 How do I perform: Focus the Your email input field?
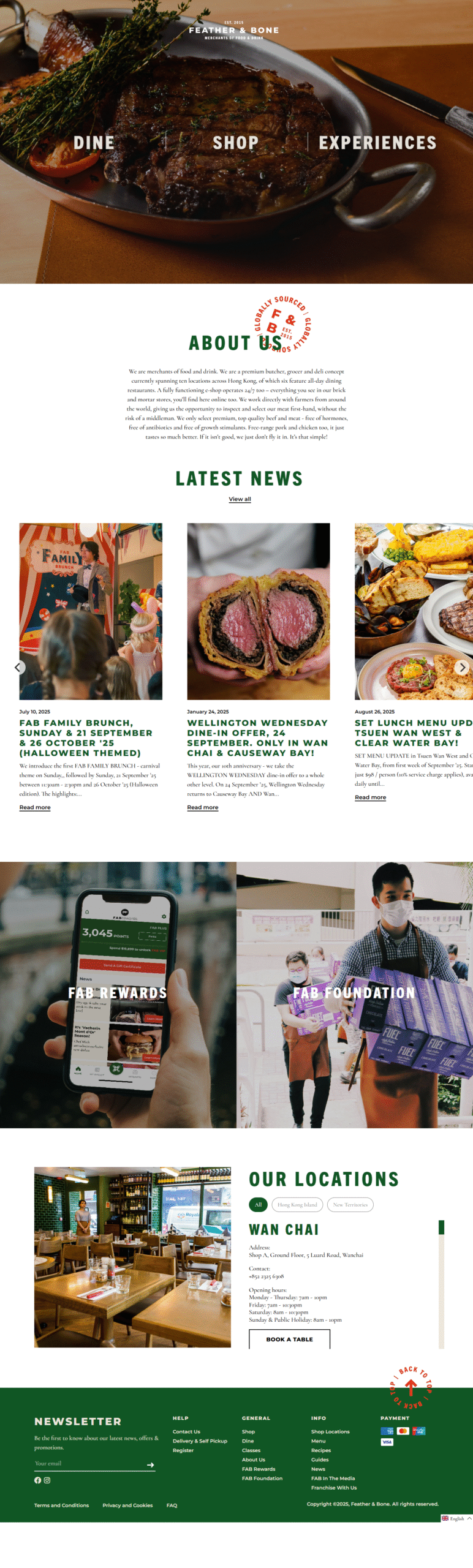point(89,1464)
